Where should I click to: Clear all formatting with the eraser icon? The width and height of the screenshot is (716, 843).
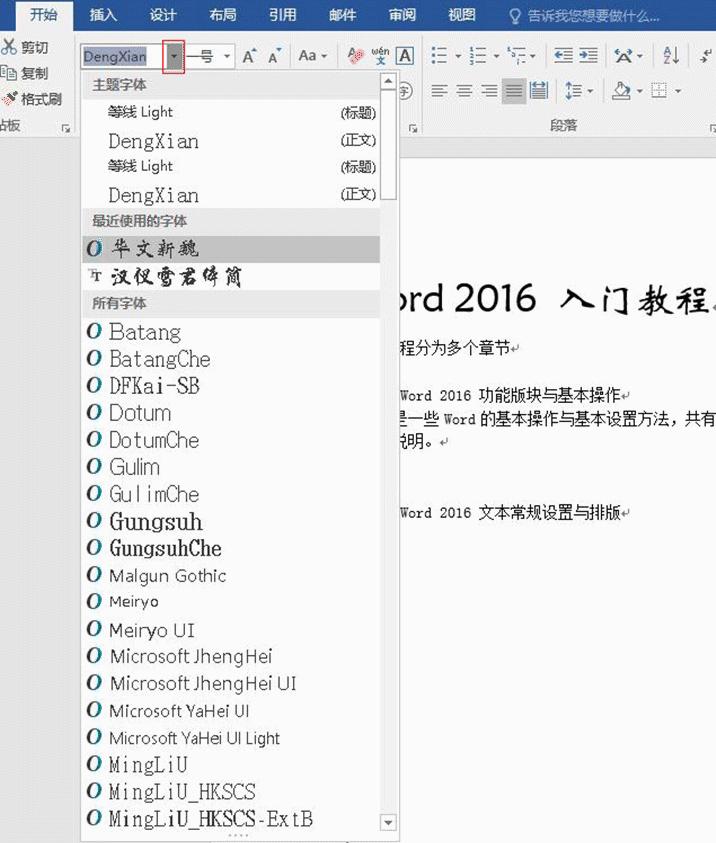click(x=355, y=55)
